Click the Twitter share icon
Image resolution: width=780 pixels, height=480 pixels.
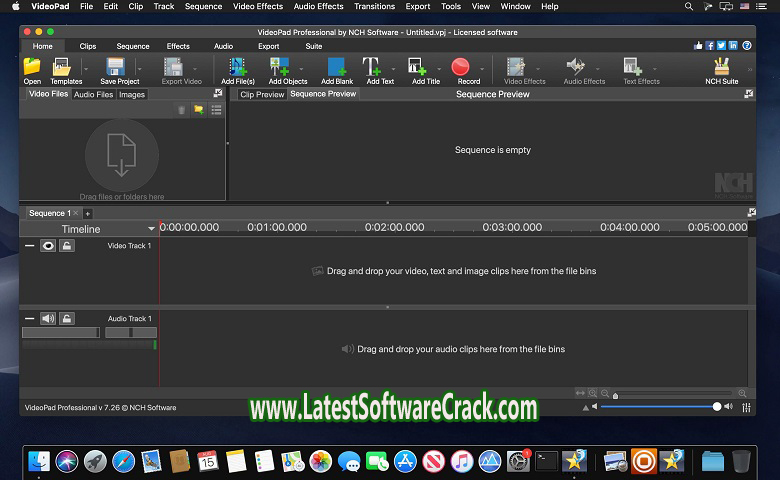[721, 46]
